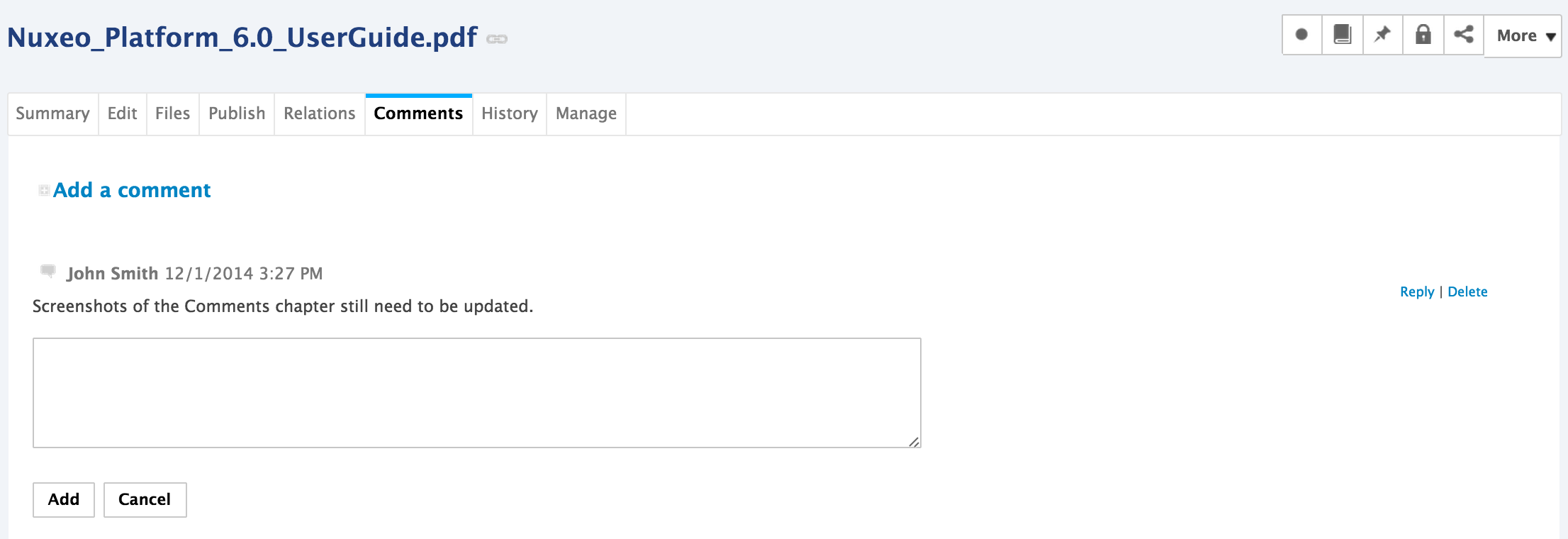Lock the document with the padlock icon

tap(1423, 35)
